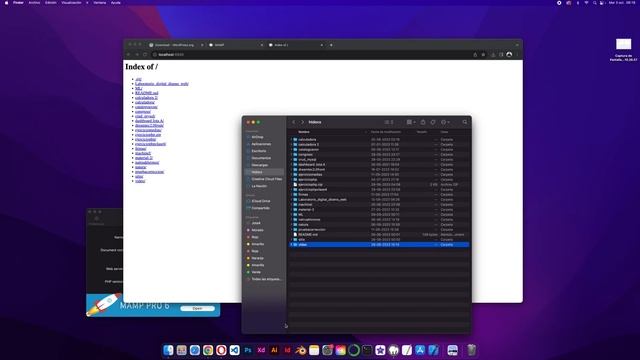
Task: Go forward in the Finder window toolbar
Action: pos(302,122)
